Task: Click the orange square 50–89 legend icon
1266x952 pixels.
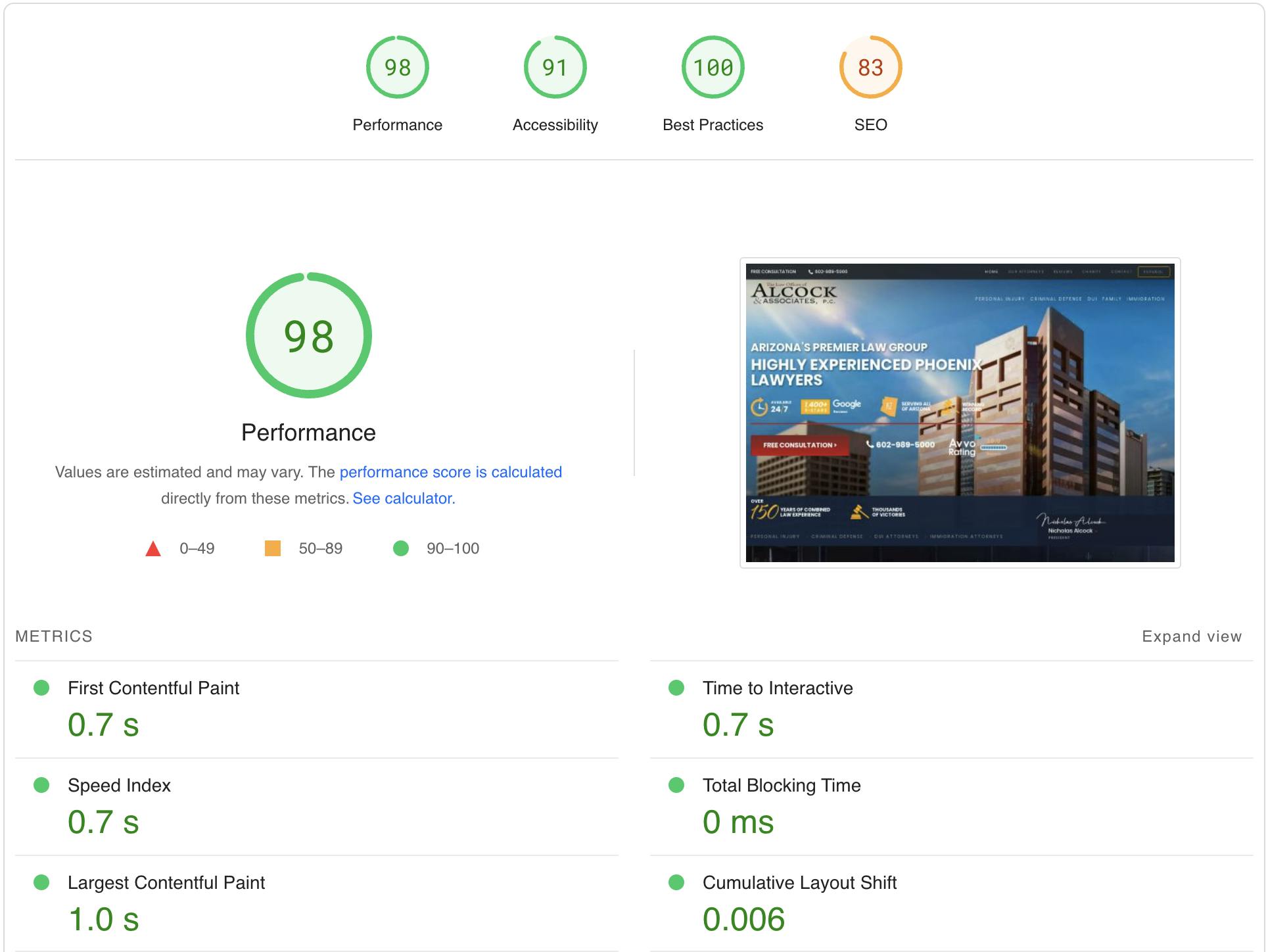Action: tap(272, 548)
